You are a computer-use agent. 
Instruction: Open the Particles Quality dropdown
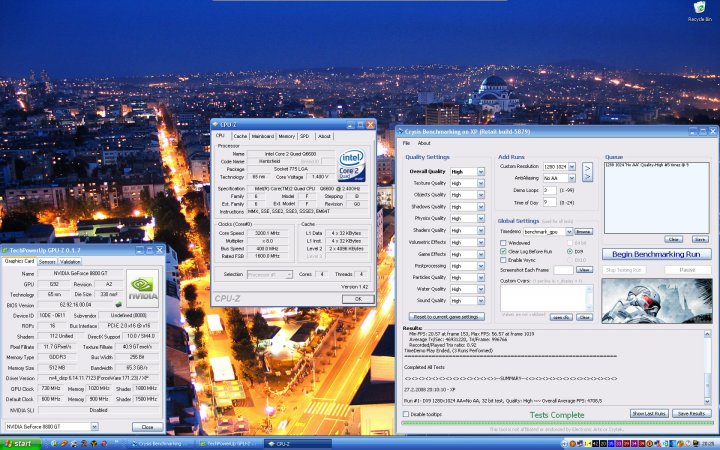pos(481,278)
